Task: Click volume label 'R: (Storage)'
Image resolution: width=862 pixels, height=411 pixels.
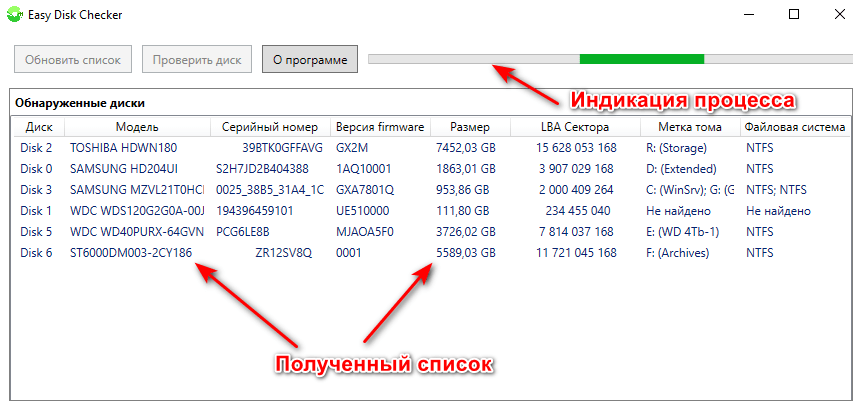Action: click(x=676, y=148)
